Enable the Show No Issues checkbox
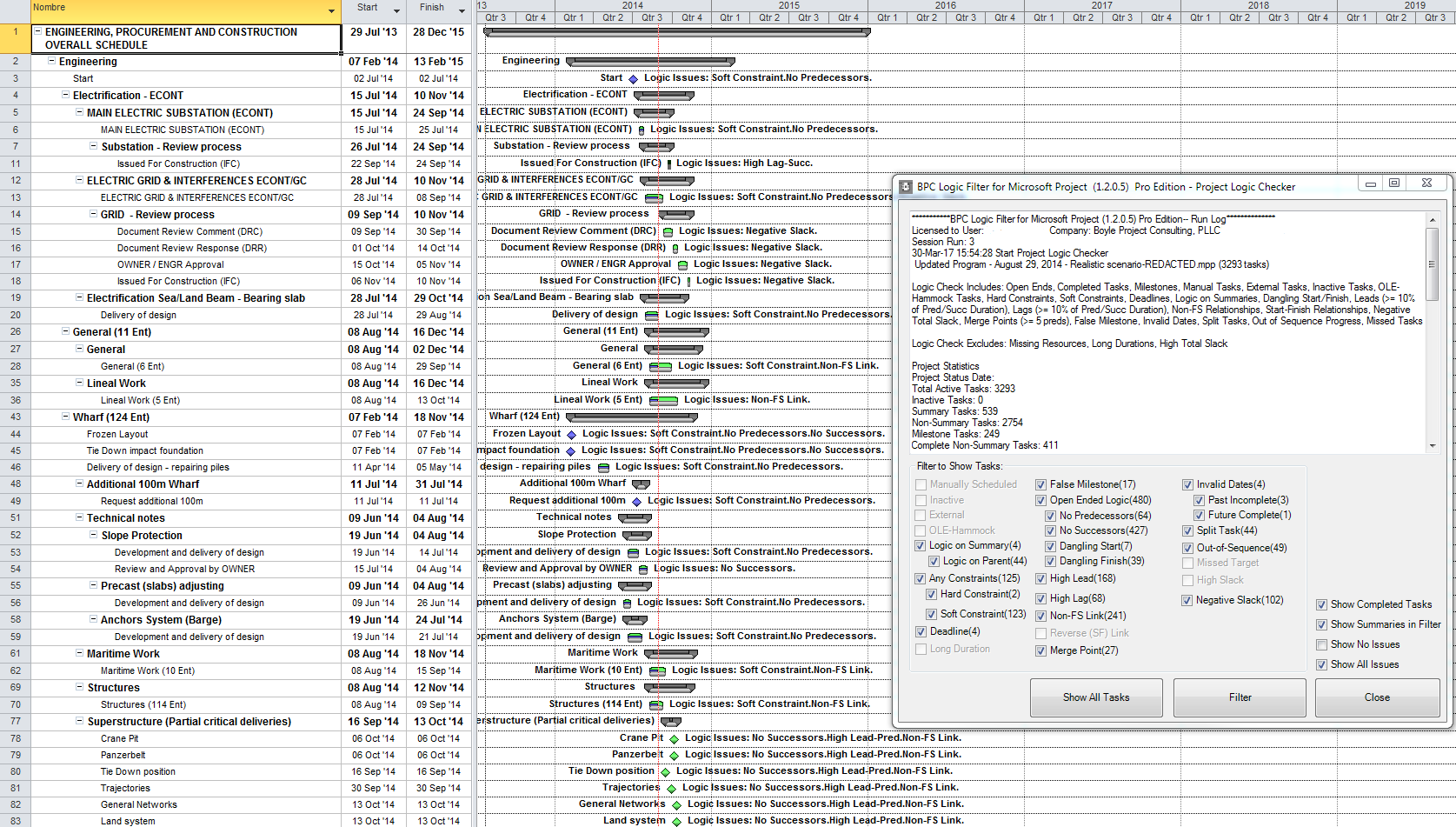Screen dimensions: 1456x827 coord(1322,644)
